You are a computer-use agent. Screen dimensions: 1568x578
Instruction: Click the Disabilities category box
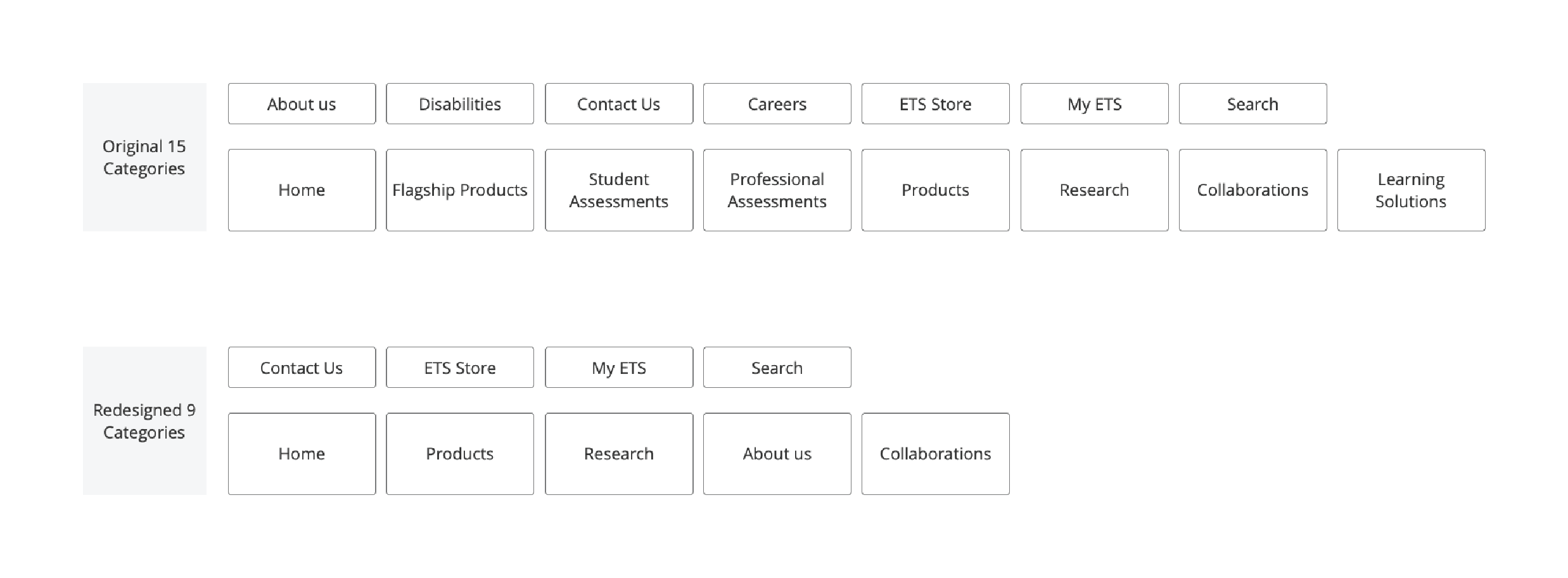point(460,104)
